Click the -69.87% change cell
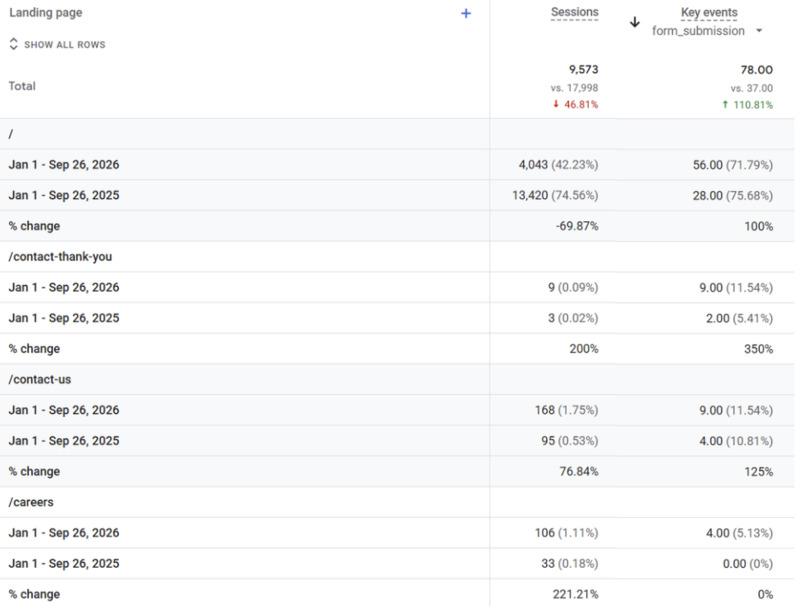Image resolution: width=800 pixels, height=612 pixels. [577, 226]
